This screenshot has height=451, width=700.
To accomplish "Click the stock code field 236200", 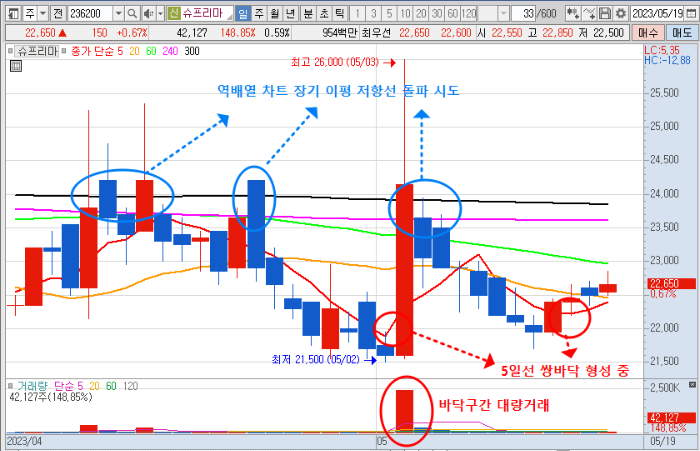I will click(90, 14).
